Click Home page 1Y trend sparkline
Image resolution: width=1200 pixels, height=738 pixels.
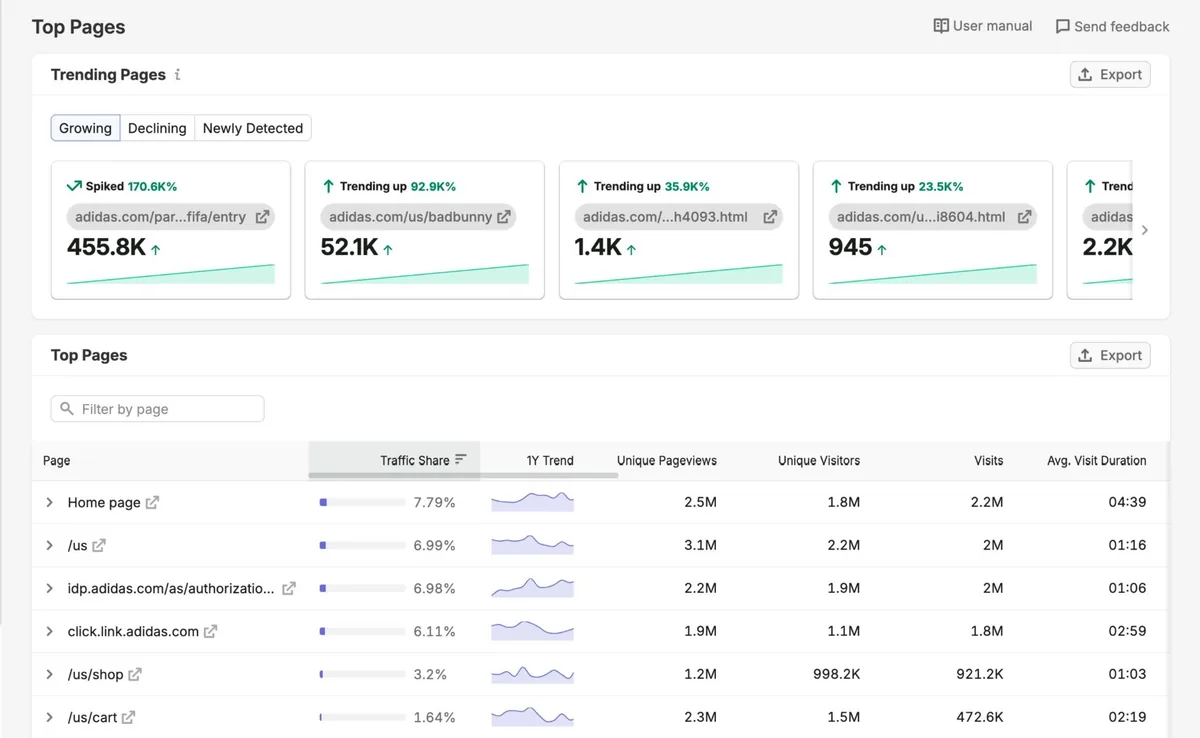[x=533, y=502]
